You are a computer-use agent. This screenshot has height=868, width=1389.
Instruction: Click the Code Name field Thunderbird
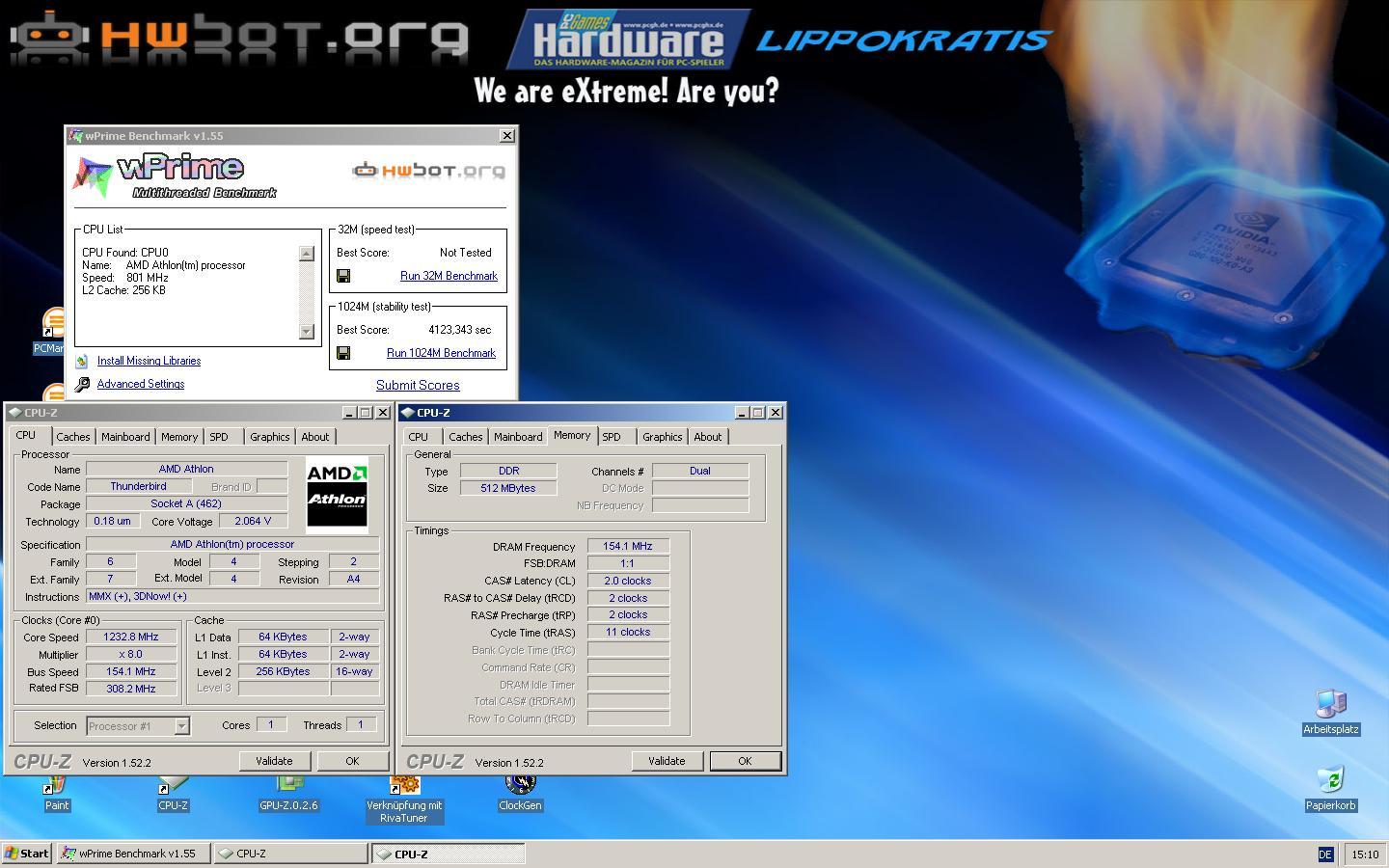(138, 487)
